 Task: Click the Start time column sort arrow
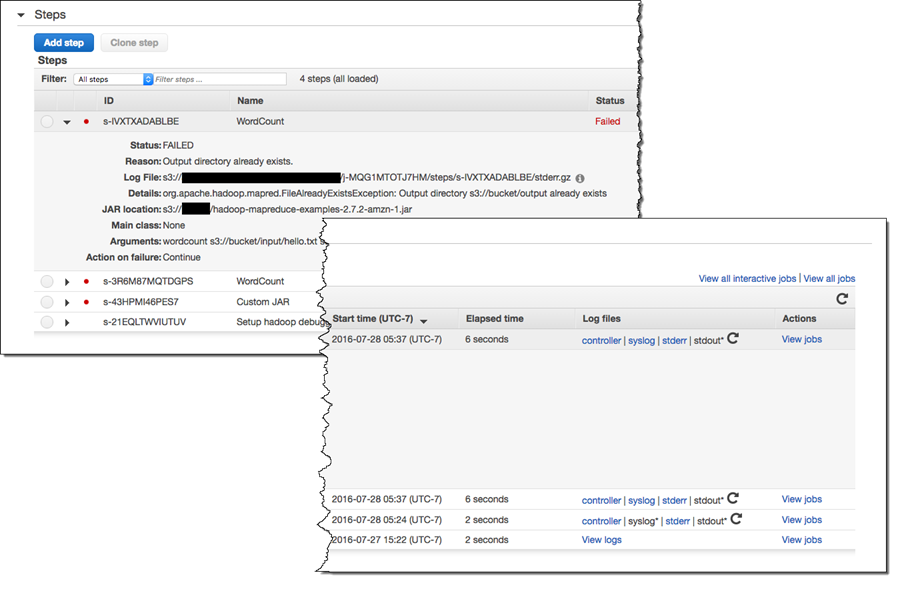[x=424, y=320]
